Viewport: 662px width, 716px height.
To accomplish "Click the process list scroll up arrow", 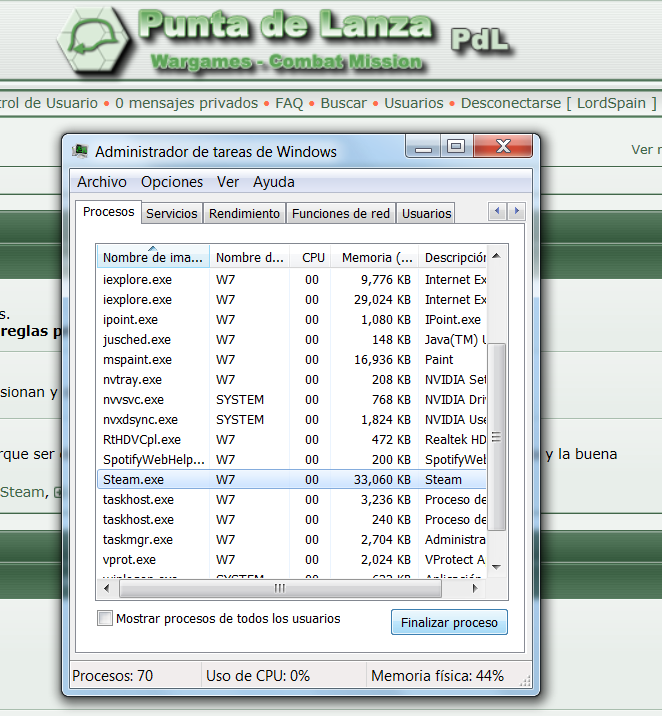I will point(497,256).
